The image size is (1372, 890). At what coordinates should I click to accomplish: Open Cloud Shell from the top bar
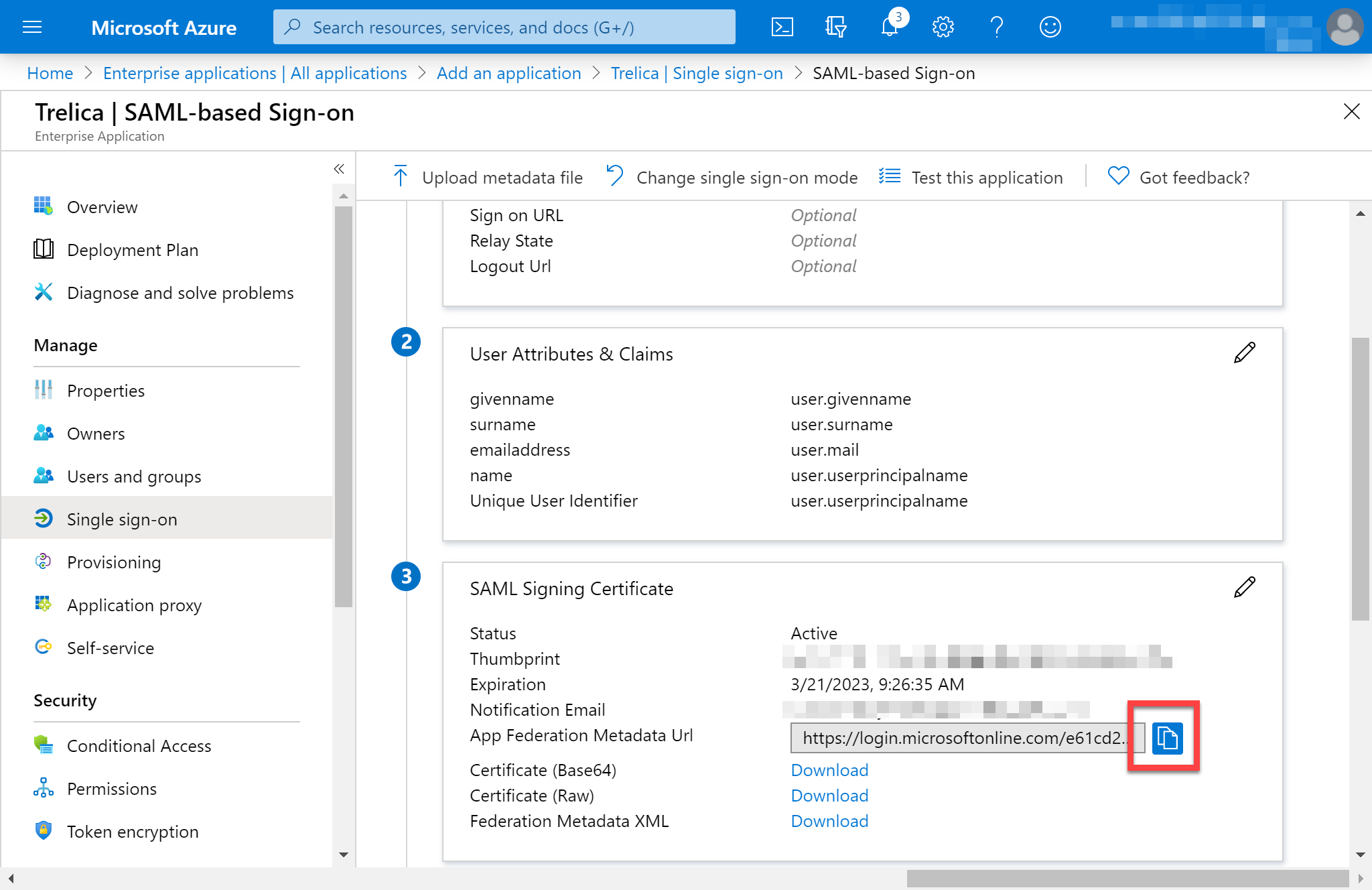point(782,27)
